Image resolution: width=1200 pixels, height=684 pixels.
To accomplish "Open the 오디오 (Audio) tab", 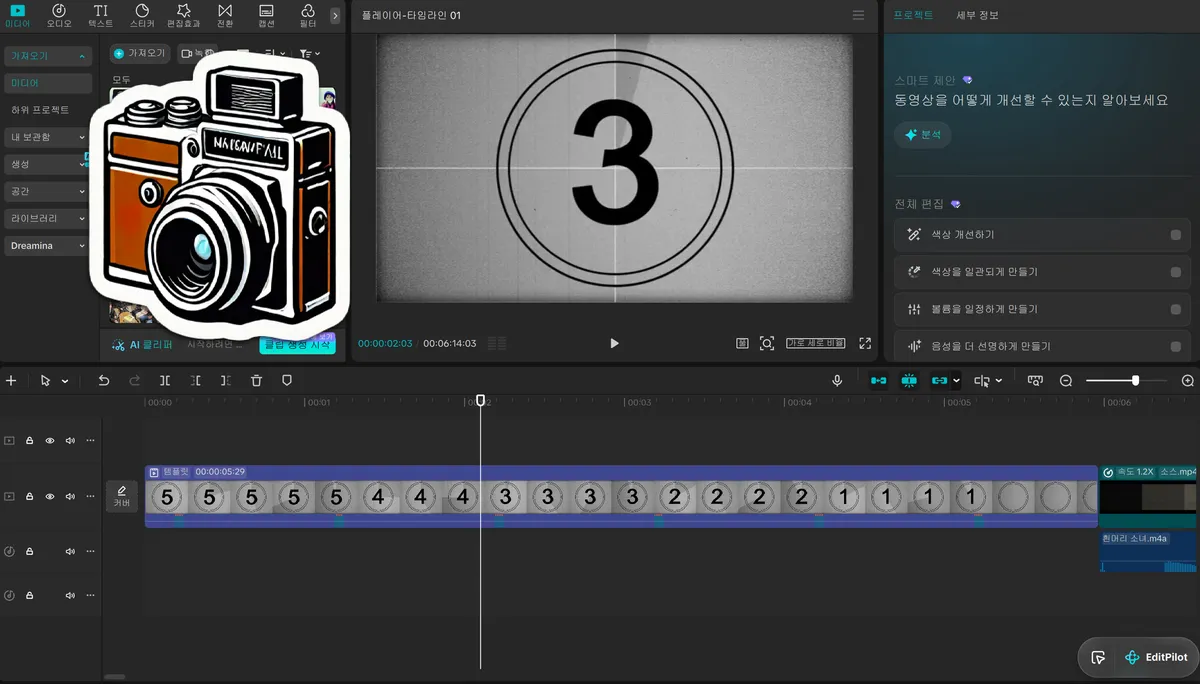I will (59, 15).
